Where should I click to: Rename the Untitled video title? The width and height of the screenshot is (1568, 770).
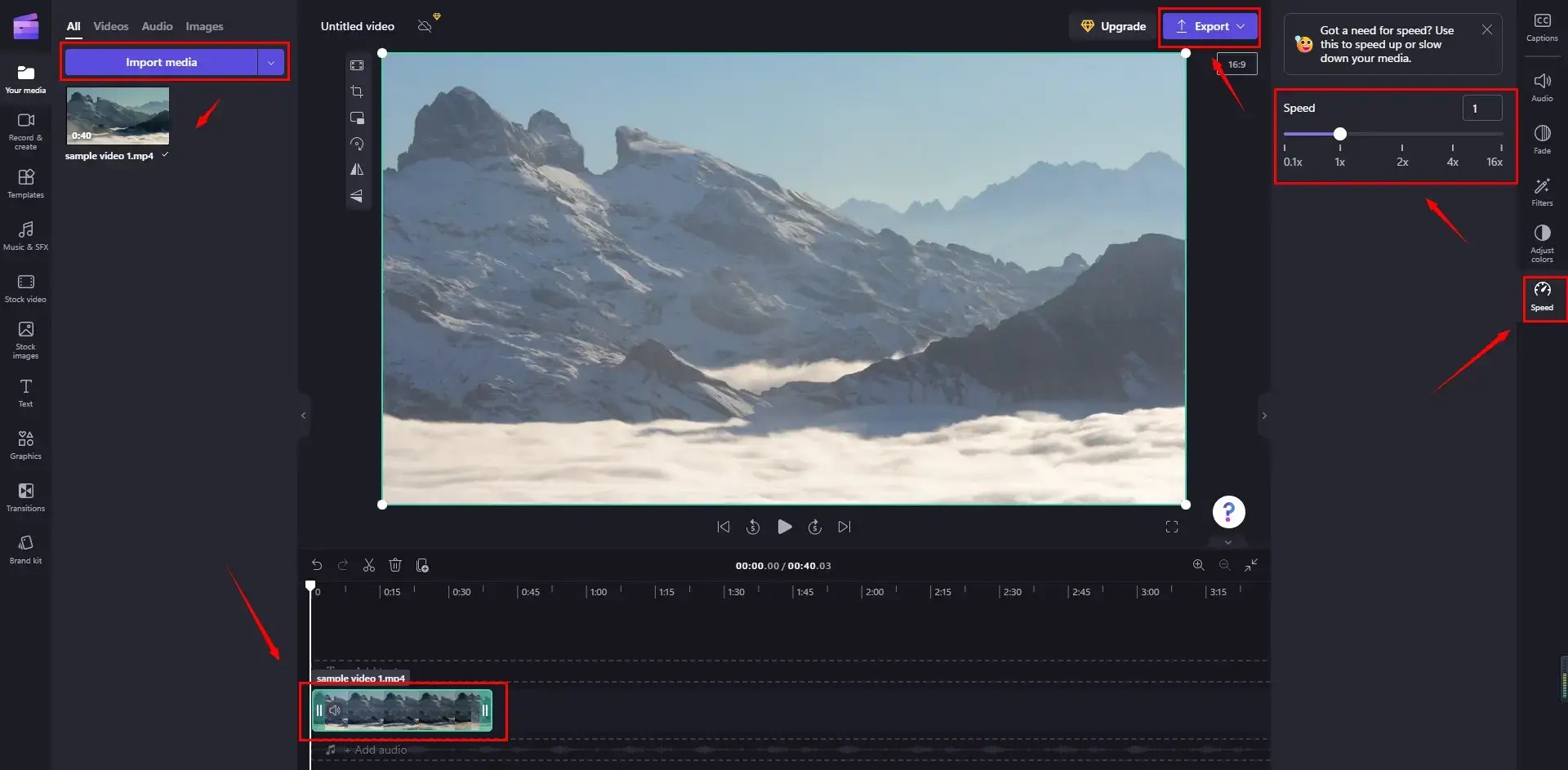click(x=357, y=26)
